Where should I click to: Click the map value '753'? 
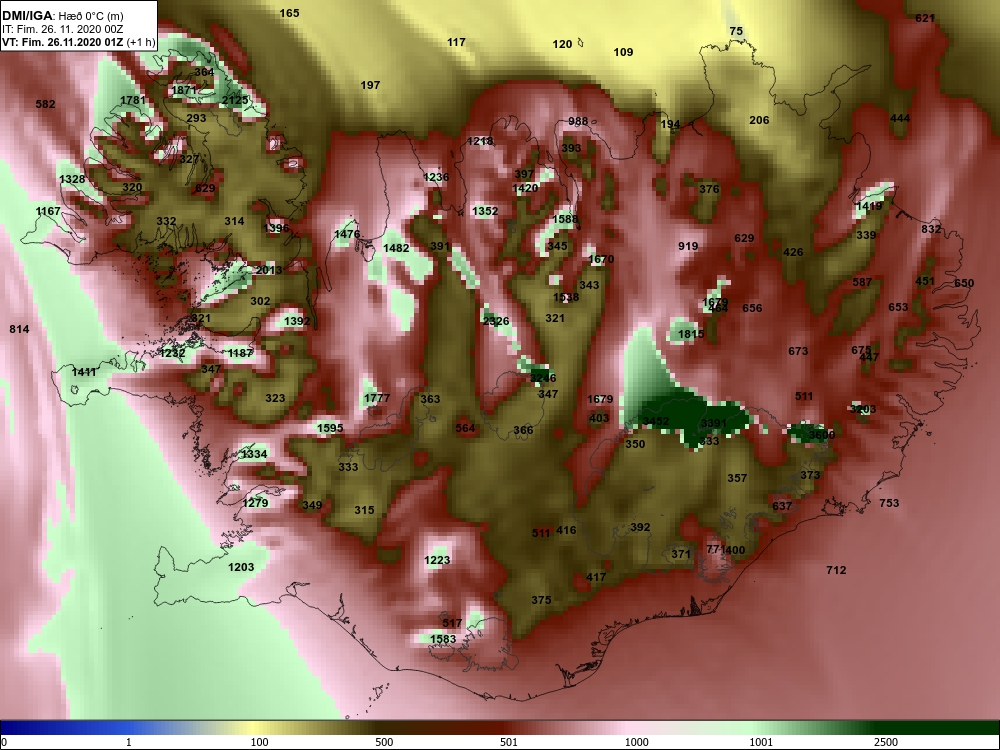[x=889, y=503]
